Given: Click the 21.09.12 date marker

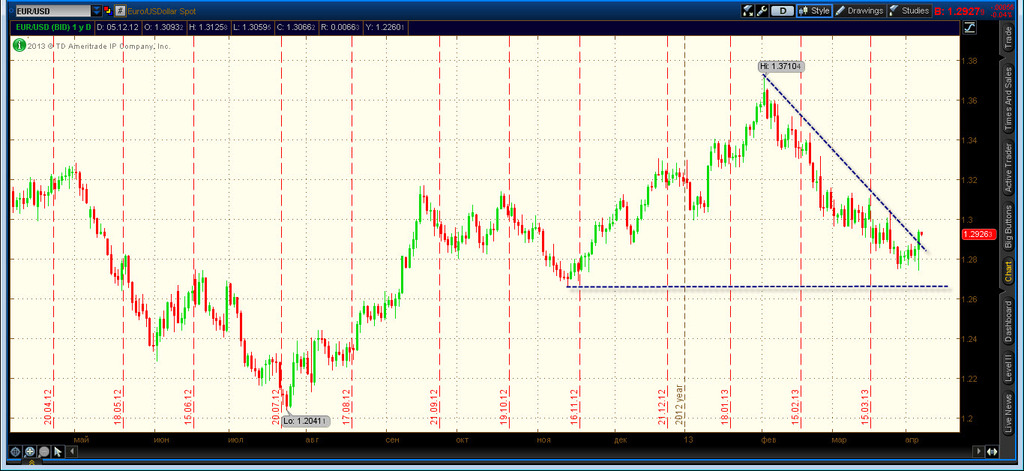Looking at the screenshot, I should [434, 408].
